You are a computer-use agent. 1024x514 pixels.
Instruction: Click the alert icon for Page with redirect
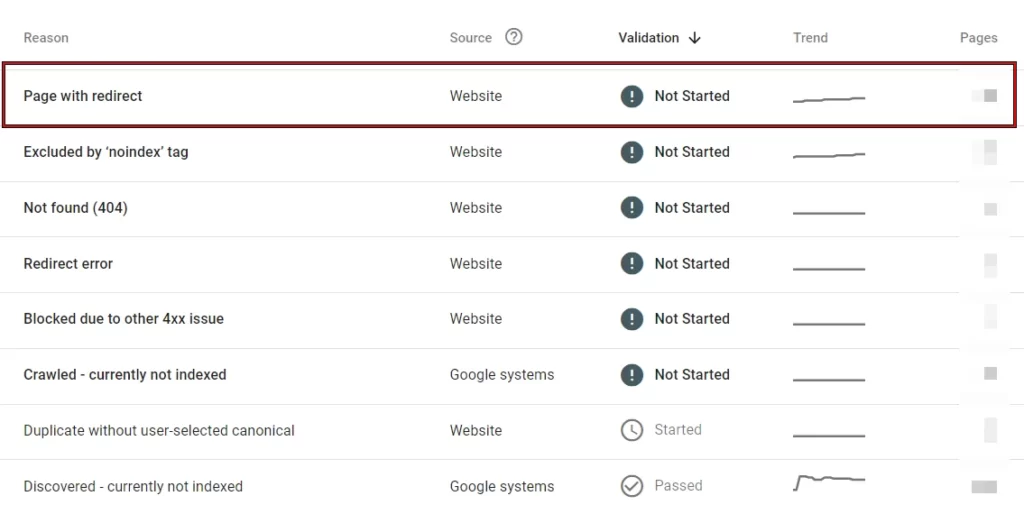632,96
